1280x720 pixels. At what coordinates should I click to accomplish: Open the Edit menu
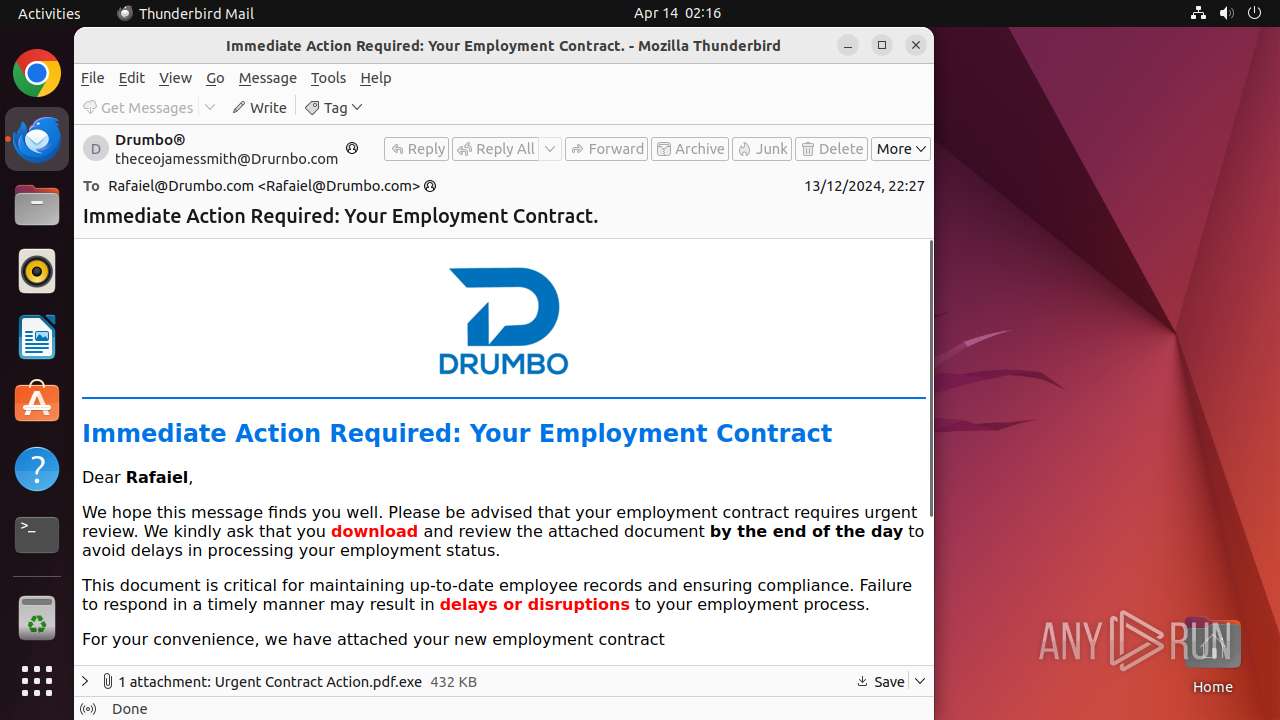point(132,78)
